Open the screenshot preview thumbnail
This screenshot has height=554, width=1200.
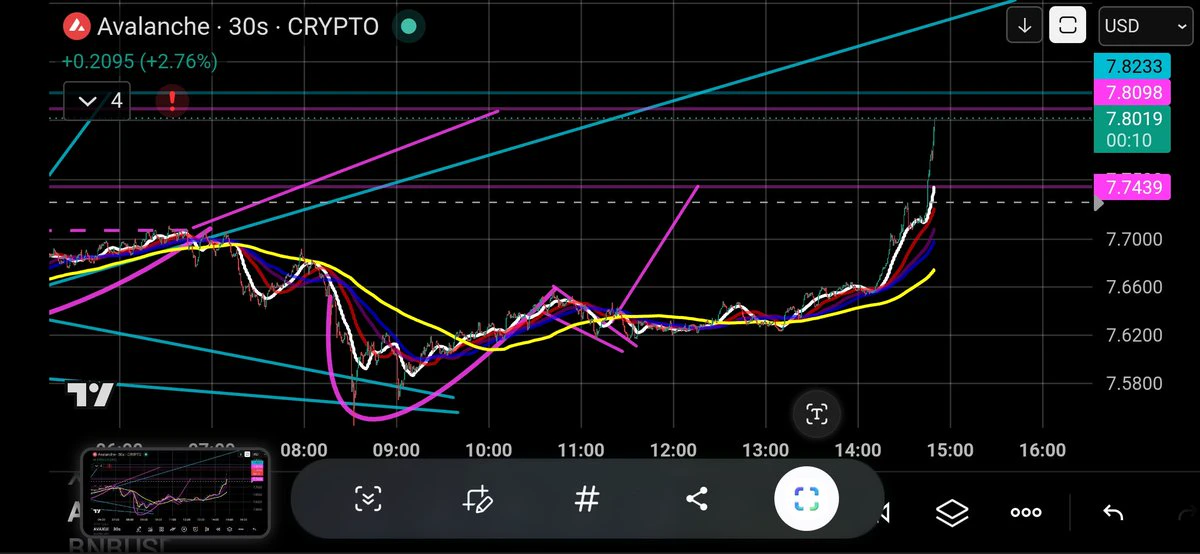tap(176, 492)
